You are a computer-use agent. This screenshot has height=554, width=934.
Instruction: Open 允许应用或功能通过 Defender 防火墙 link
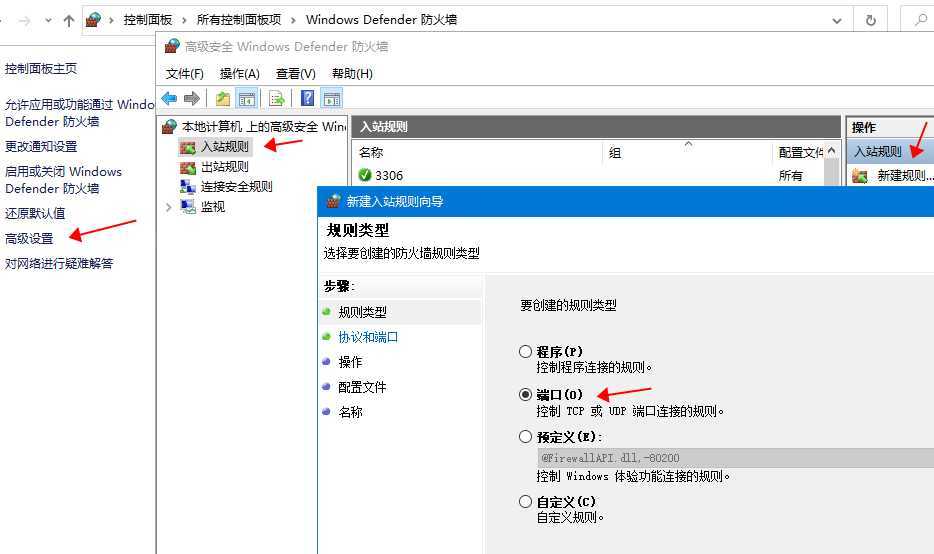click(79, 113)
